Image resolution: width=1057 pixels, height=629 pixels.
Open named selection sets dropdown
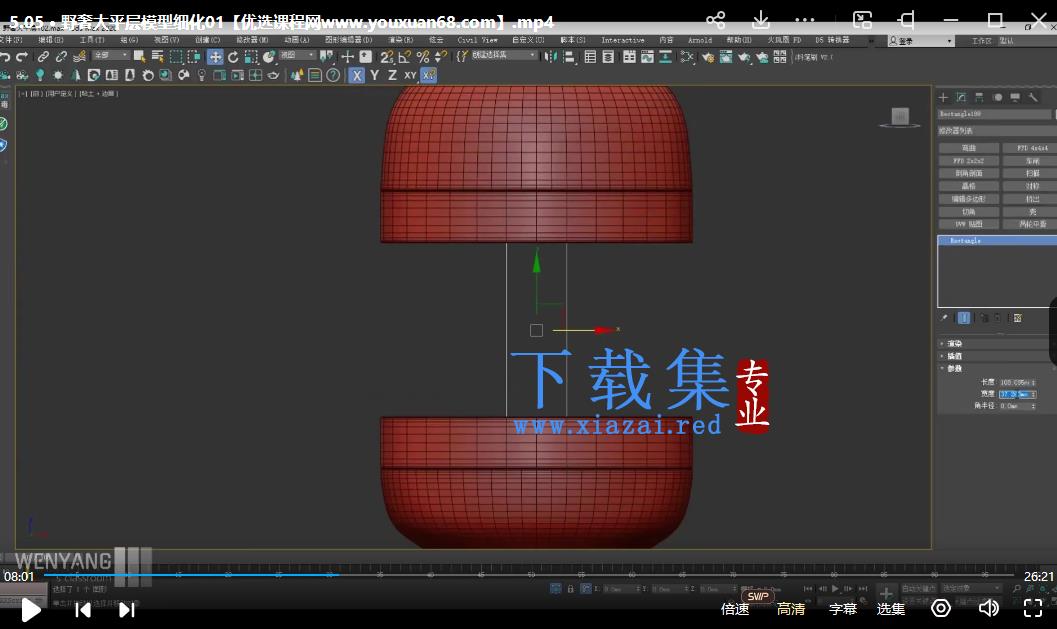504,55
